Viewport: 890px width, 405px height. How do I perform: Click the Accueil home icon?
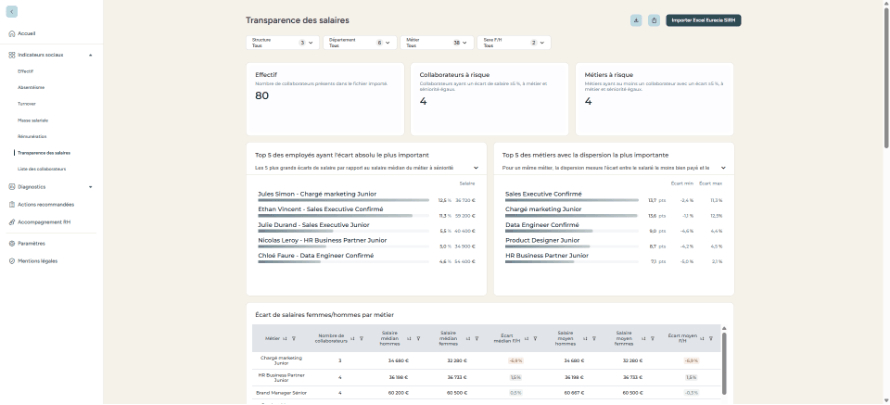coord(12,33)
